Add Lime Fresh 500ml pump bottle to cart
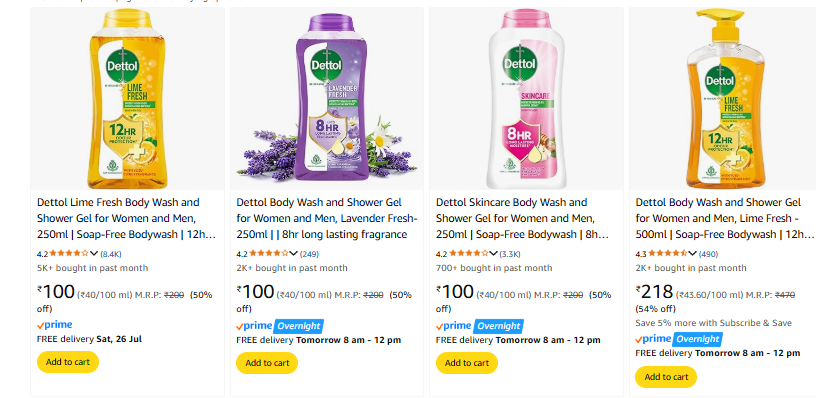Viewport: 816px width, 398px height. coord(666,377)
